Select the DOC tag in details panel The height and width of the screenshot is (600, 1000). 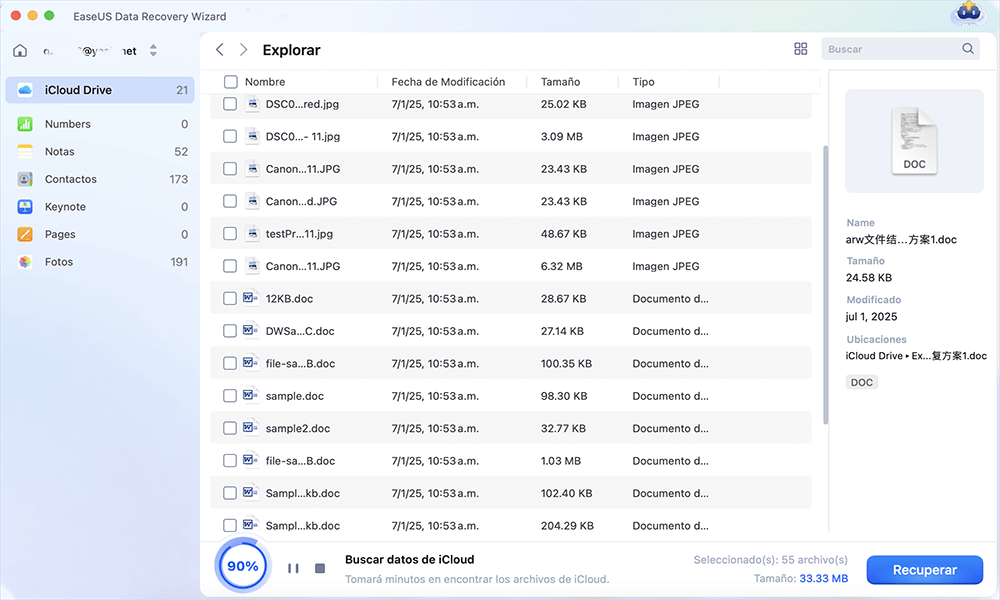click(861, 381)
